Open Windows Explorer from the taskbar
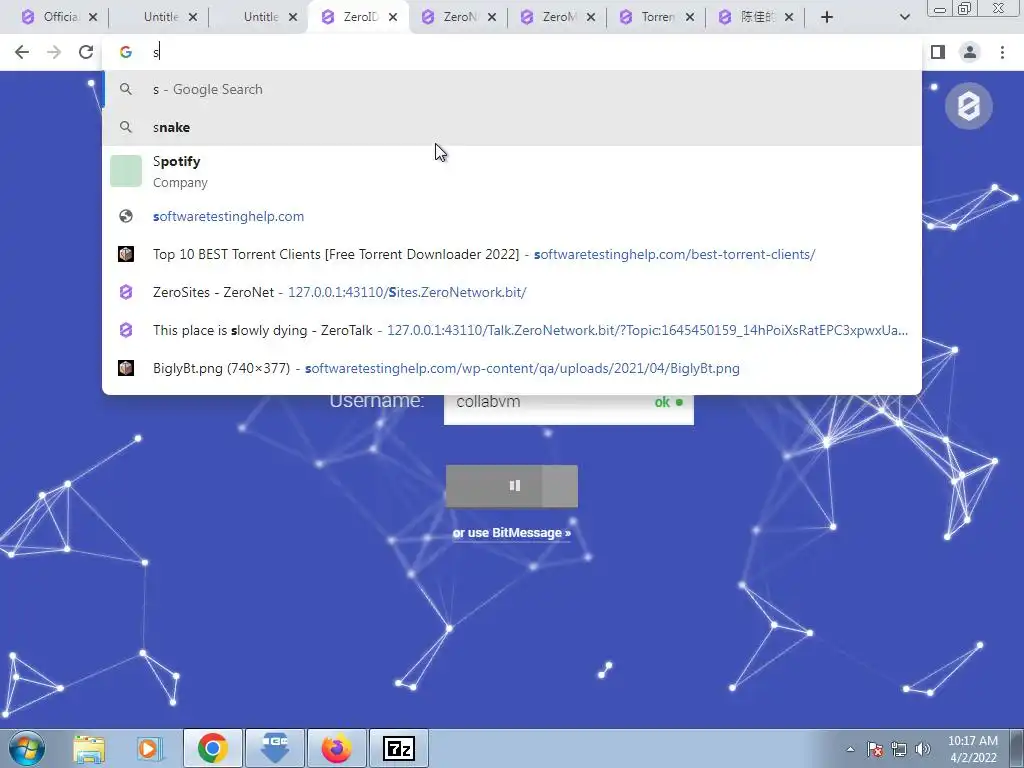The width and height of the screenshot is (1024, 768). click(89, 748)
